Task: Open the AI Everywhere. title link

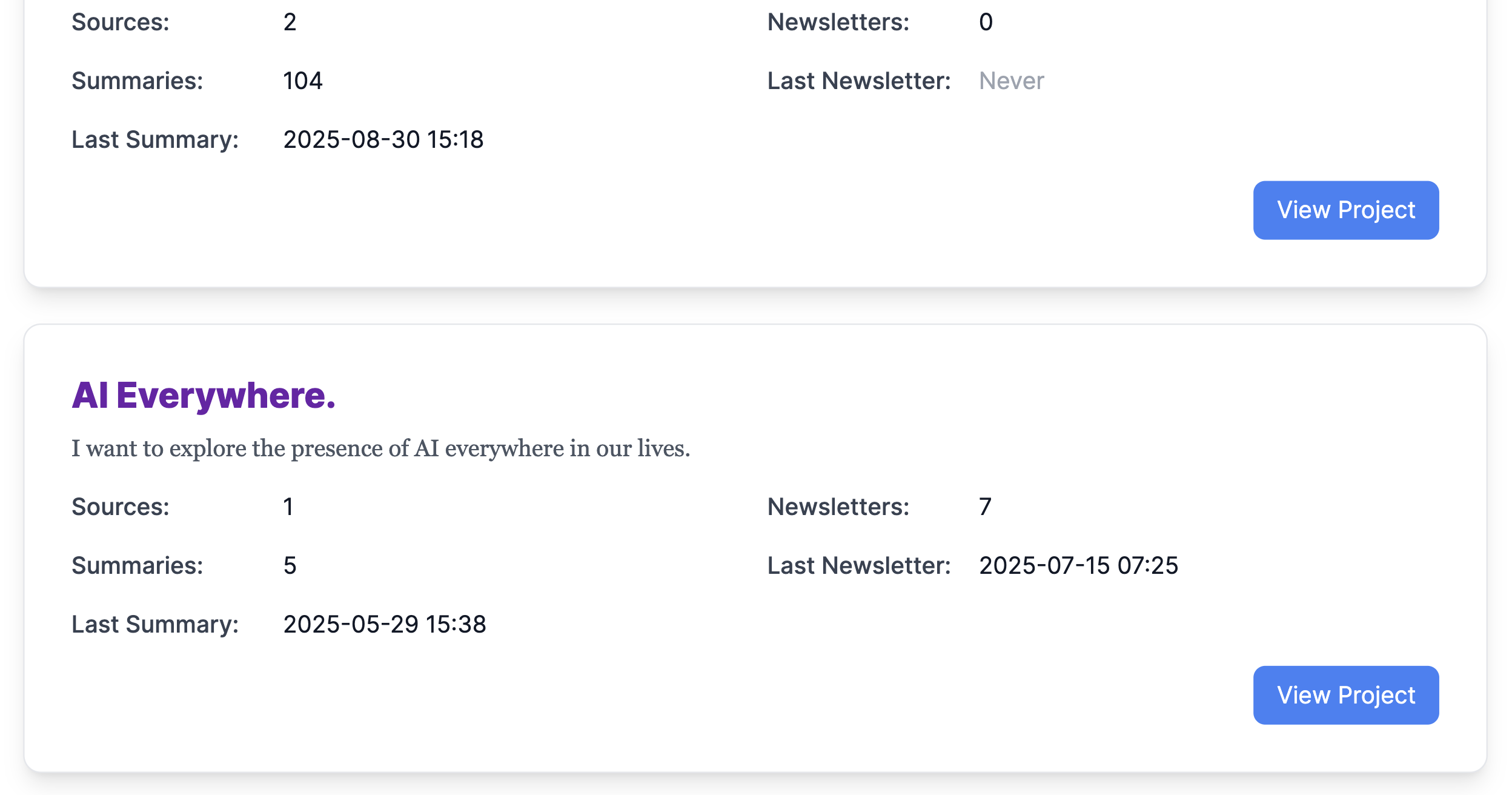Action: click(204, 395)
